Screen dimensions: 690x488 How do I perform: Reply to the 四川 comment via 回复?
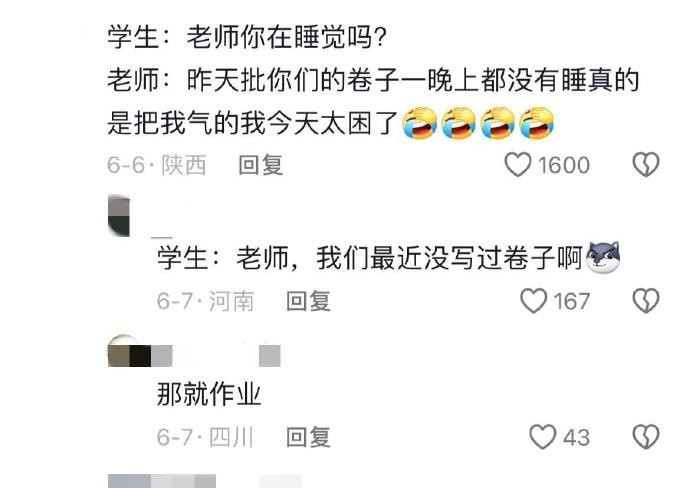(308, 437)
